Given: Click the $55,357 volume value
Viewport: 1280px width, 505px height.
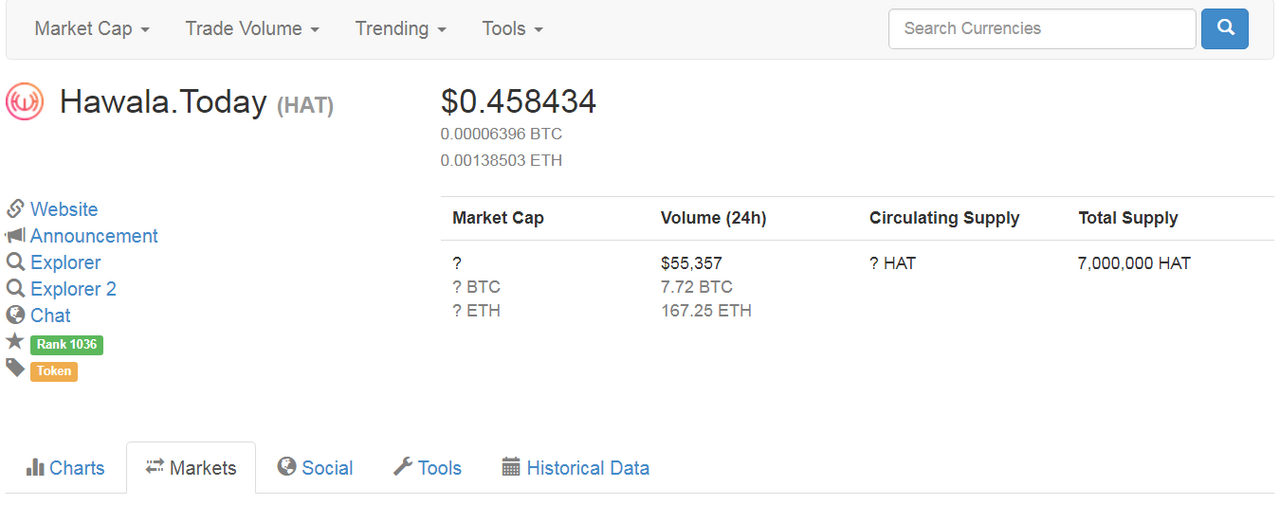Looking at the screenshot, I should (x=692, y=264).
